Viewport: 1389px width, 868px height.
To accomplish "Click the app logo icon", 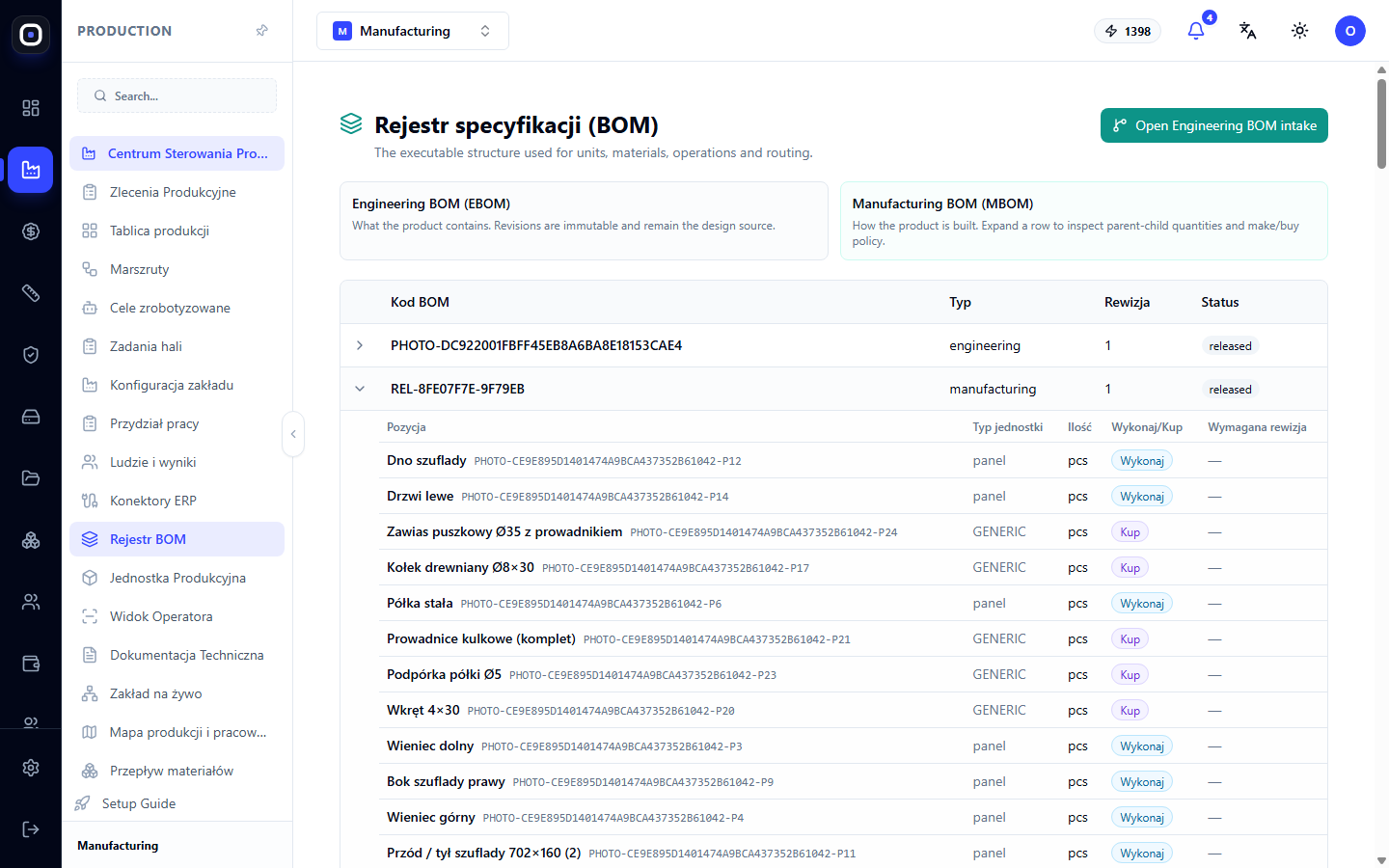I will (x=31, y=35).
